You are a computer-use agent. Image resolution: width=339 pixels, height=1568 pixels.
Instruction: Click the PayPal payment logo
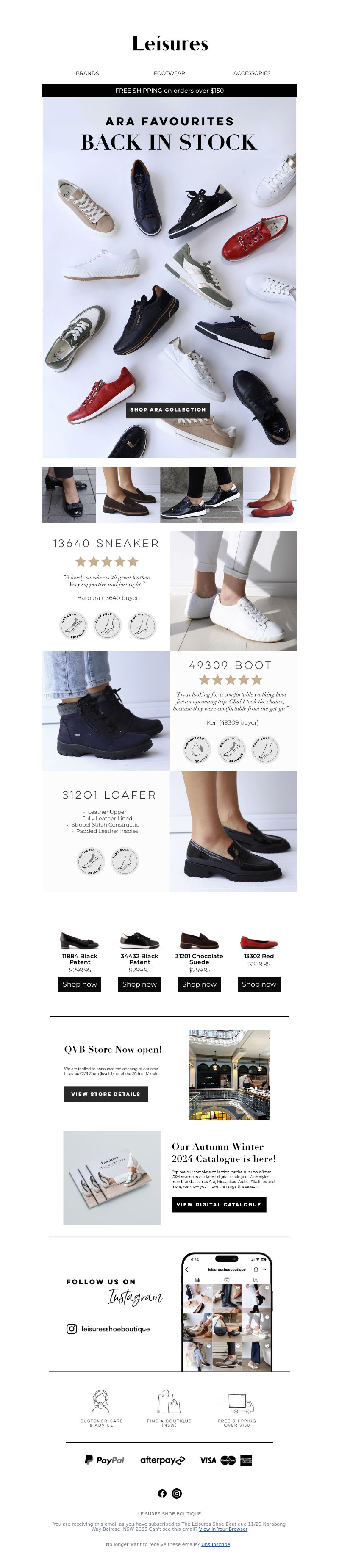104,1460
